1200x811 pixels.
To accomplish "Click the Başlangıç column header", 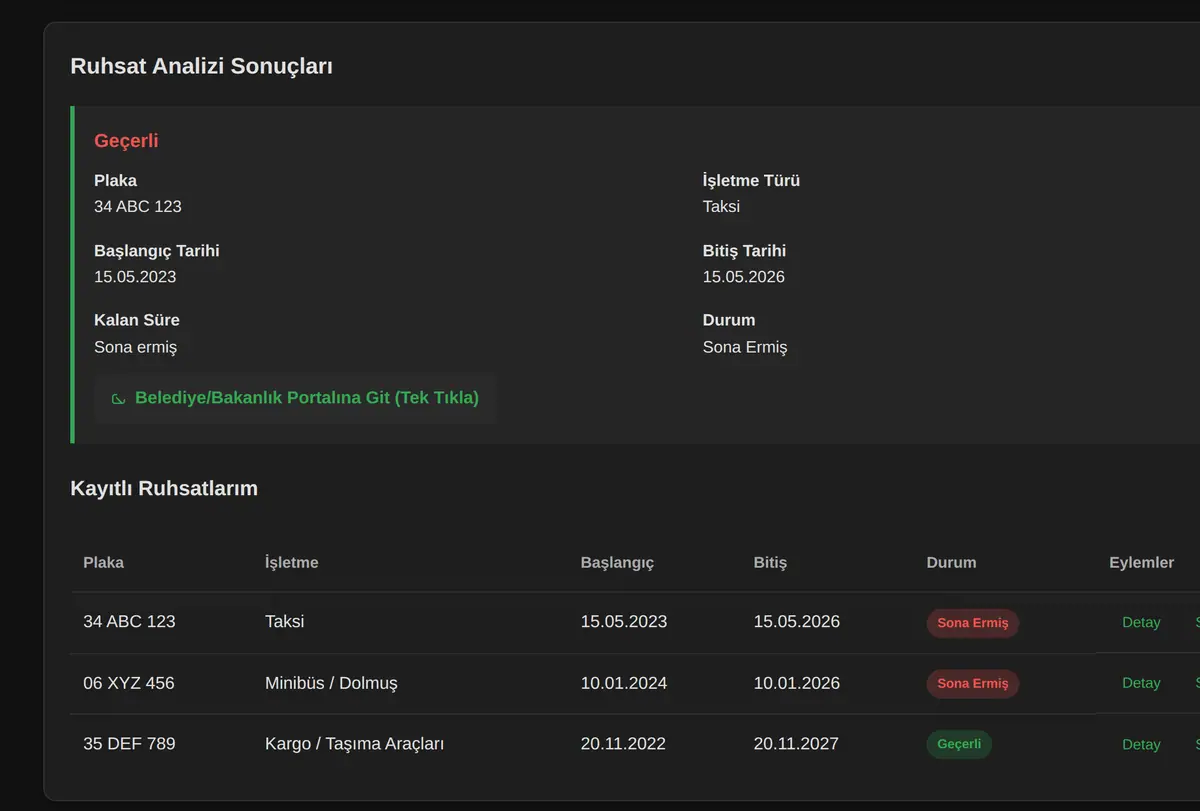I will point(617,562).
